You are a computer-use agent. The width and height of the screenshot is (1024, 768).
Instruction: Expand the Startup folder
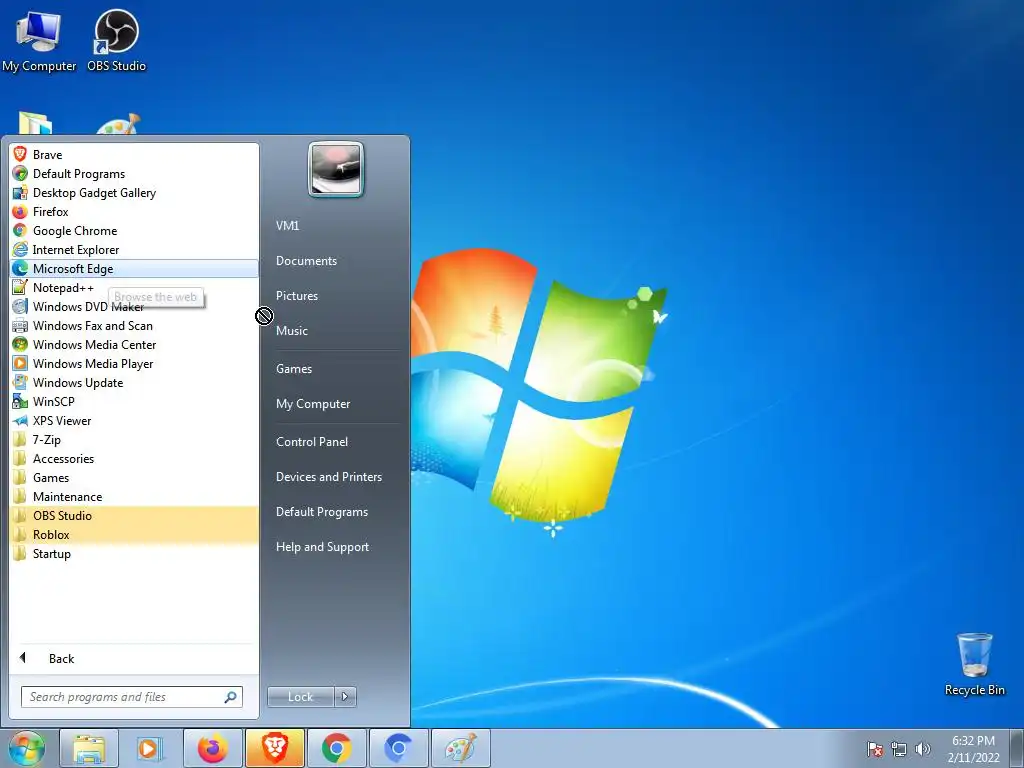tap(134, 553)
